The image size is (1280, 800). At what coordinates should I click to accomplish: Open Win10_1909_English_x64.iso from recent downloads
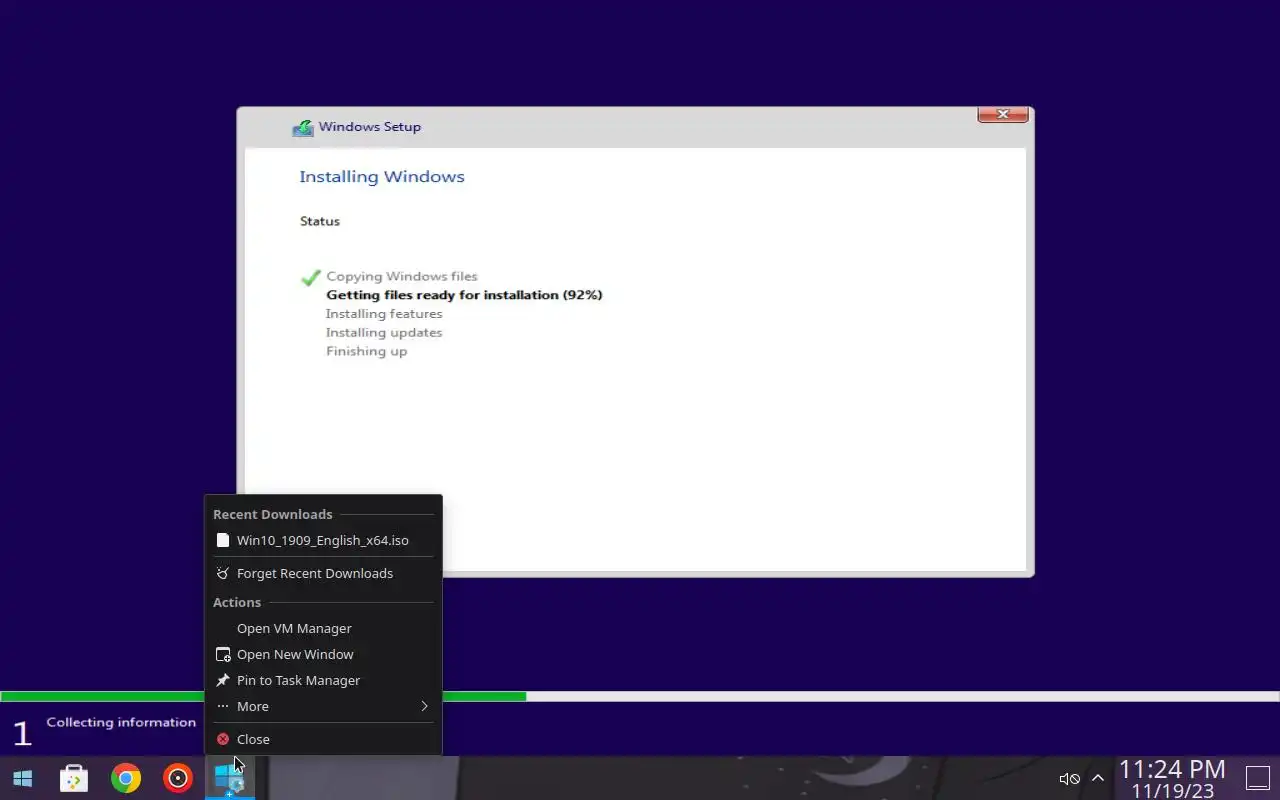click(323, 540)
